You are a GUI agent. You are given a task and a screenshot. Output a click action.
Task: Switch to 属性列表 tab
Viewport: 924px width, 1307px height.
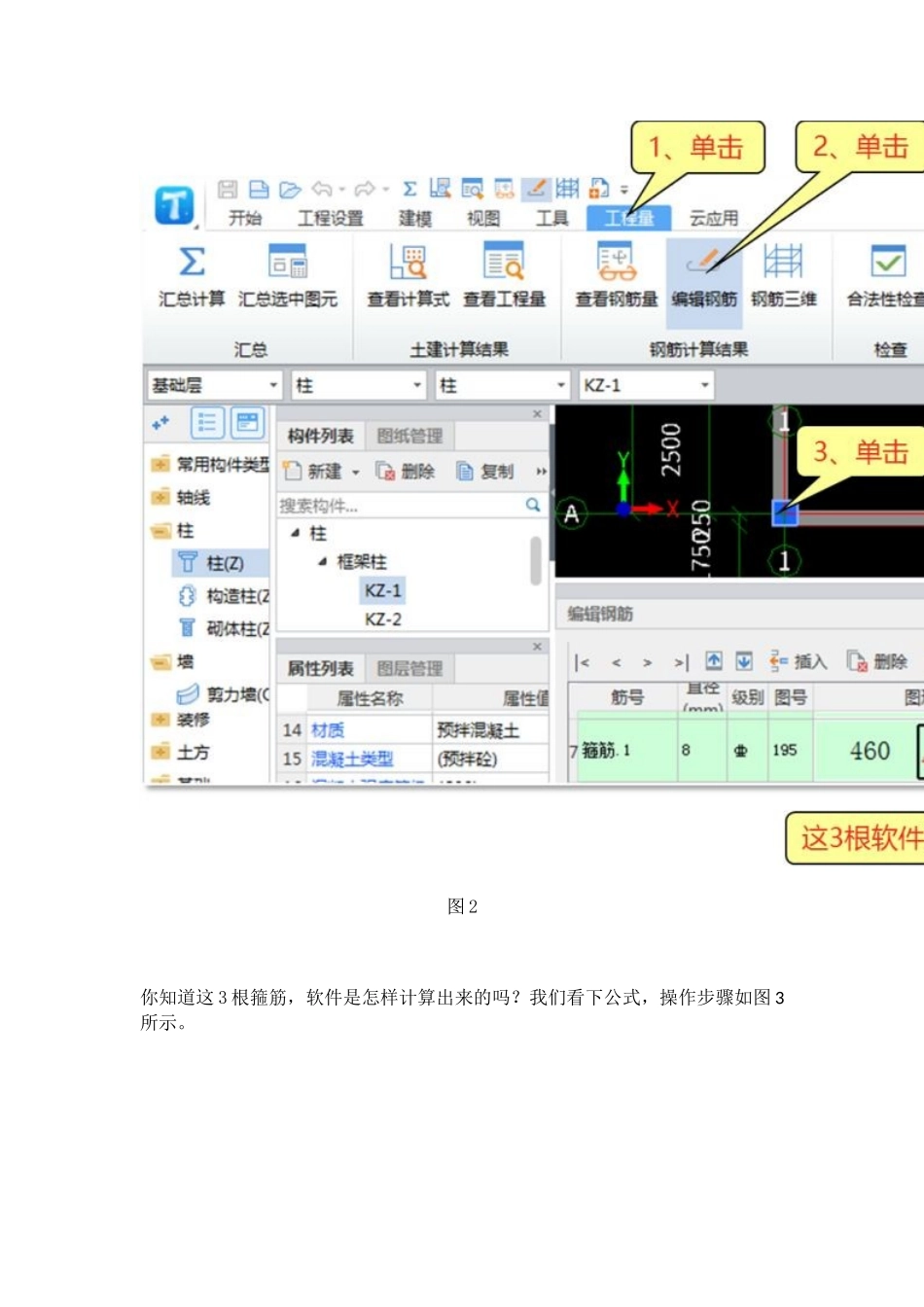coord(320,668)
